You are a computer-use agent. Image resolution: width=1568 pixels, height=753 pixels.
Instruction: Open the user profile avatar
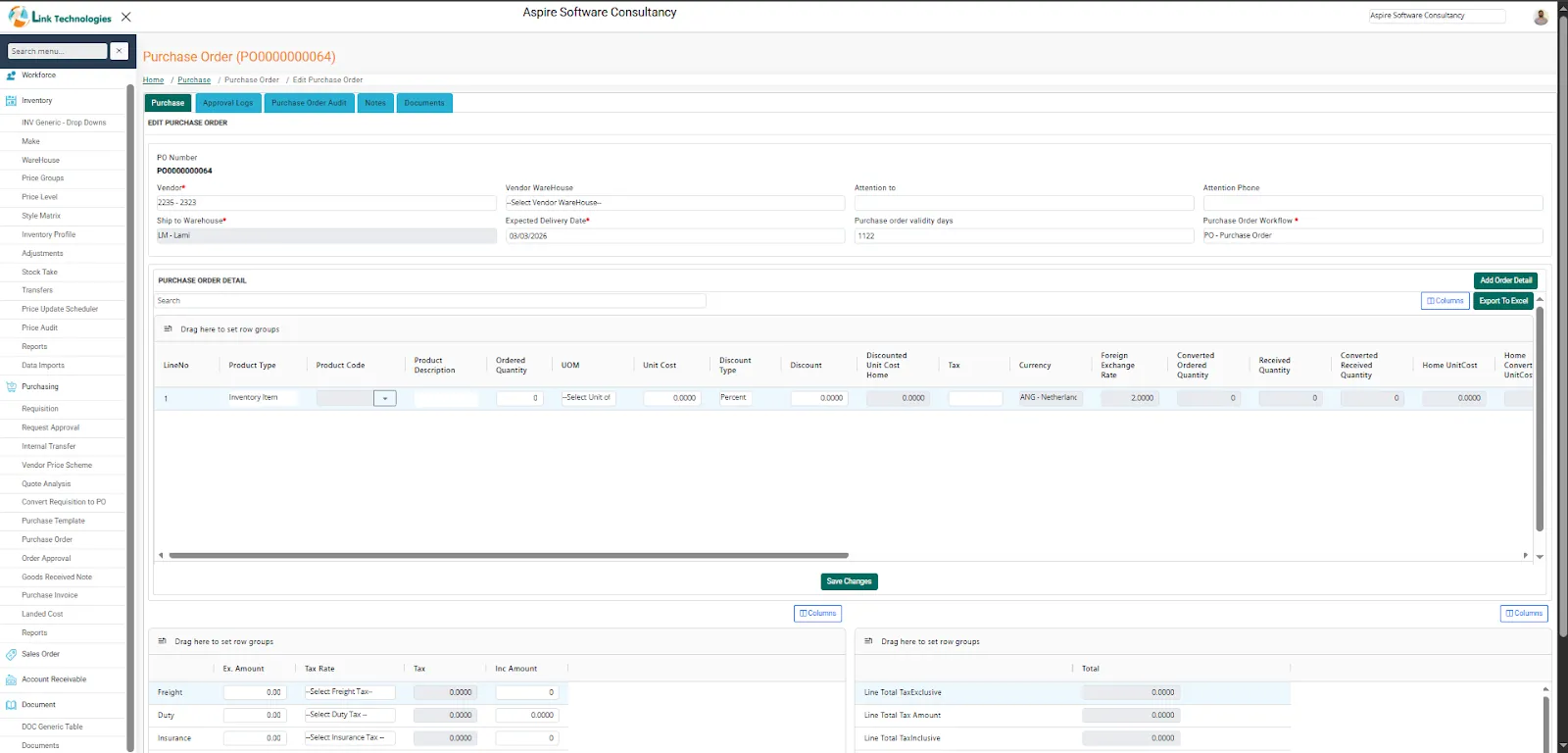click(x=1541, y=17)
